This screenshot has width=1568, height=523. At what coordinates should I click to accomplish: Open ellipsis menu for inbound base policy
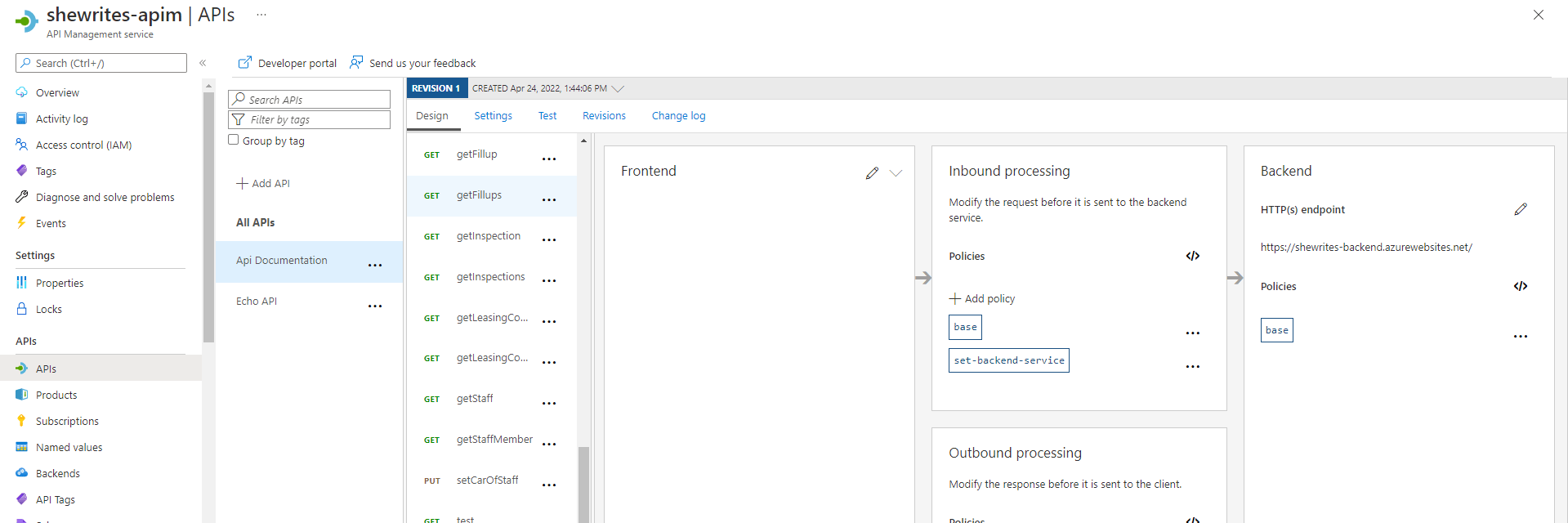tap(1193, 333)
